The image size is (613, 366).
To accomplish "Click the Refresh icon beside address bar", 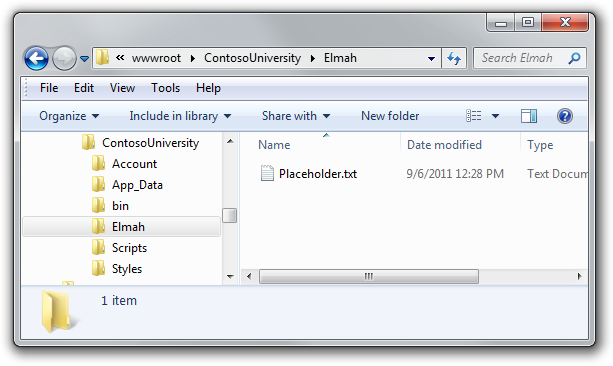I will 454,58.
